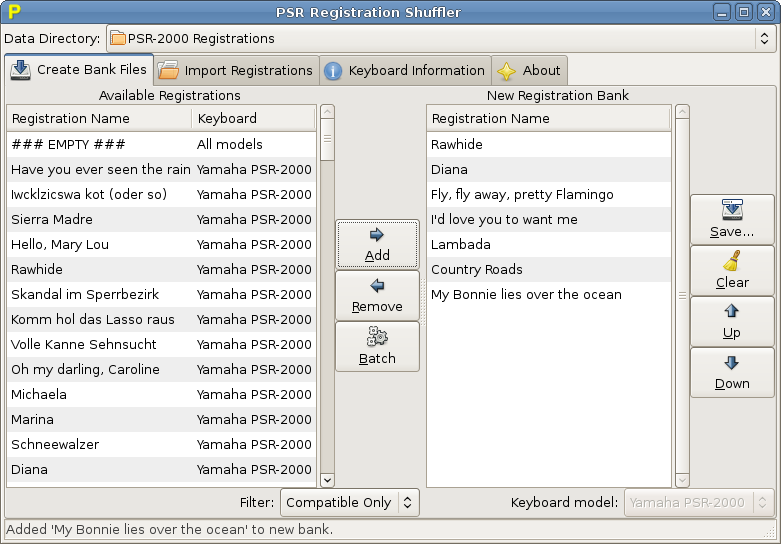The width and height of the screenshot is (781, 544).
Task: Go to the About tab
Action: 529,71
